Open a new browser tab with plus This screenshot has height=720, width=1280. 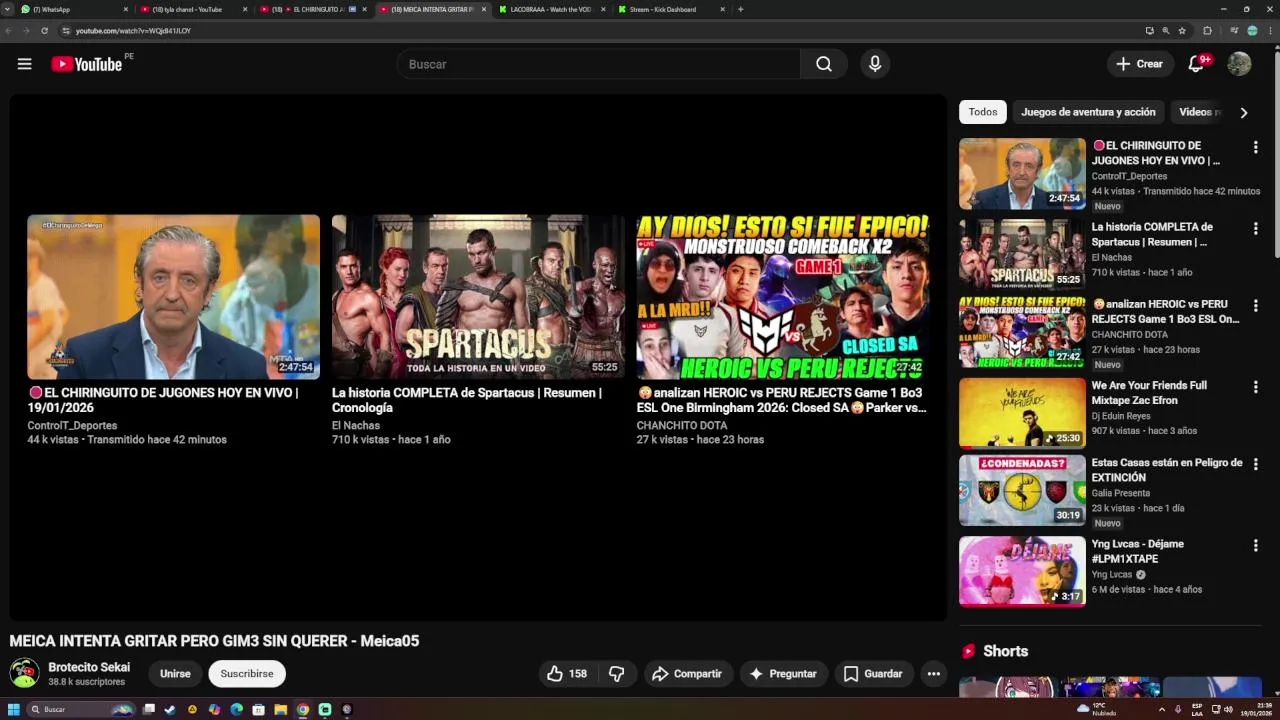tap(740, 9)
